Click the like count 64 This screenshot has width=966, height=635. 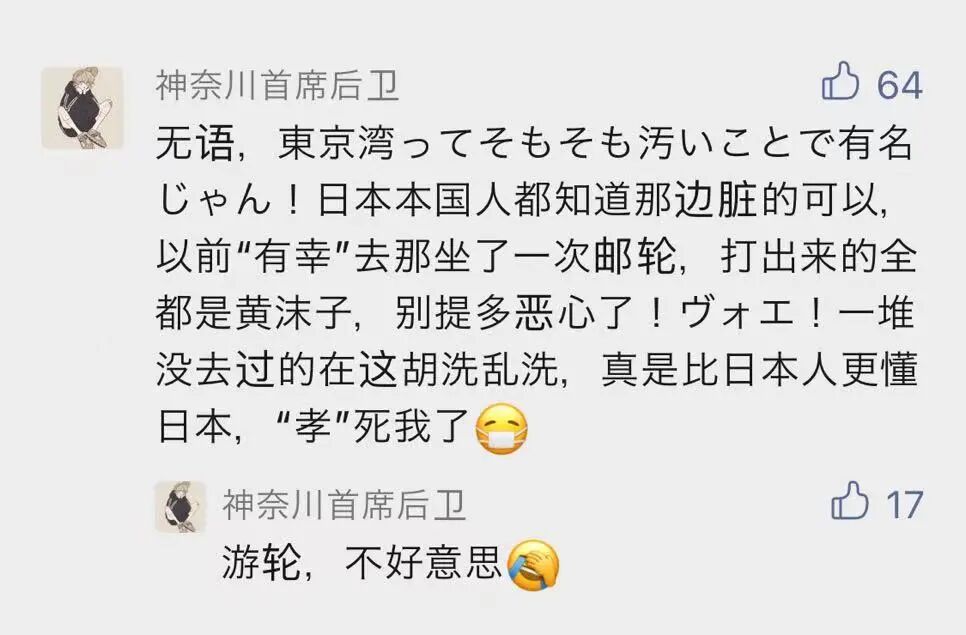coord(899,84)
